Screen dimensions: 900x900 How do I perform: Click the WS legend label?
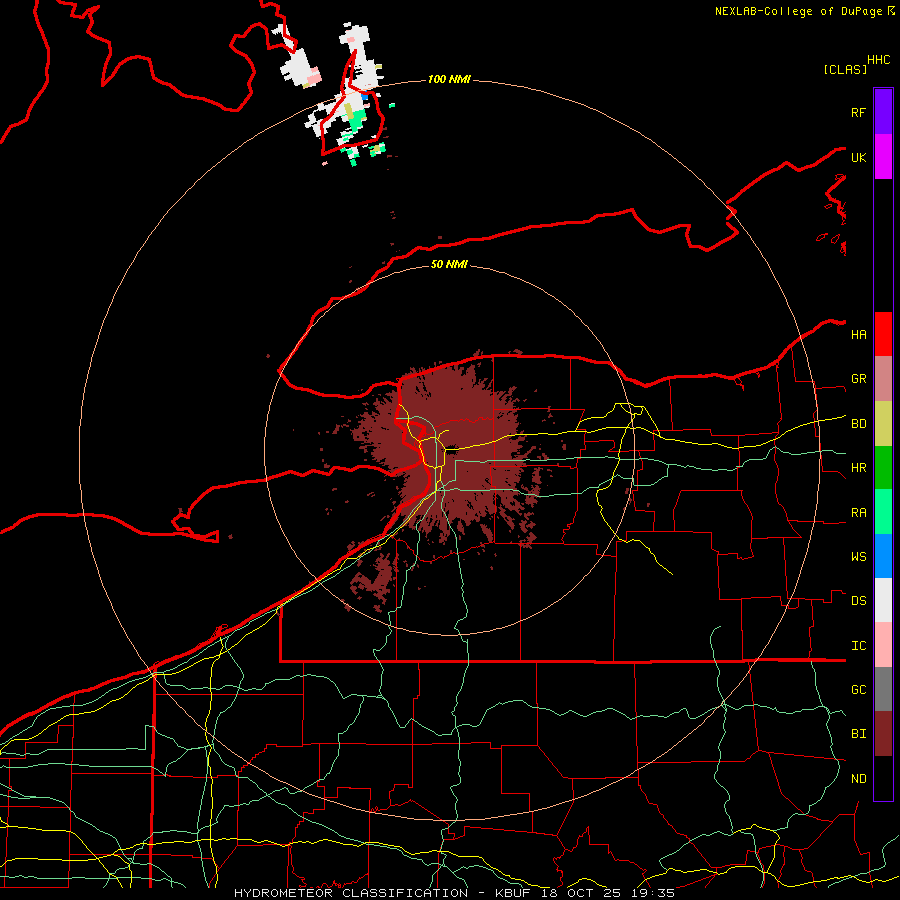pyautogui.click(x=859, y=557)
